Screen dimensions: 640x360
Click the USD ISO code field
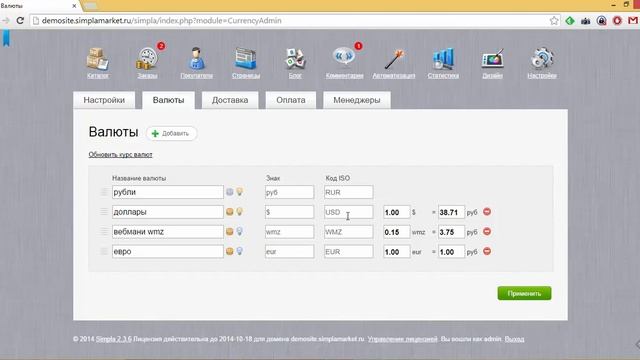pos(349,211)
